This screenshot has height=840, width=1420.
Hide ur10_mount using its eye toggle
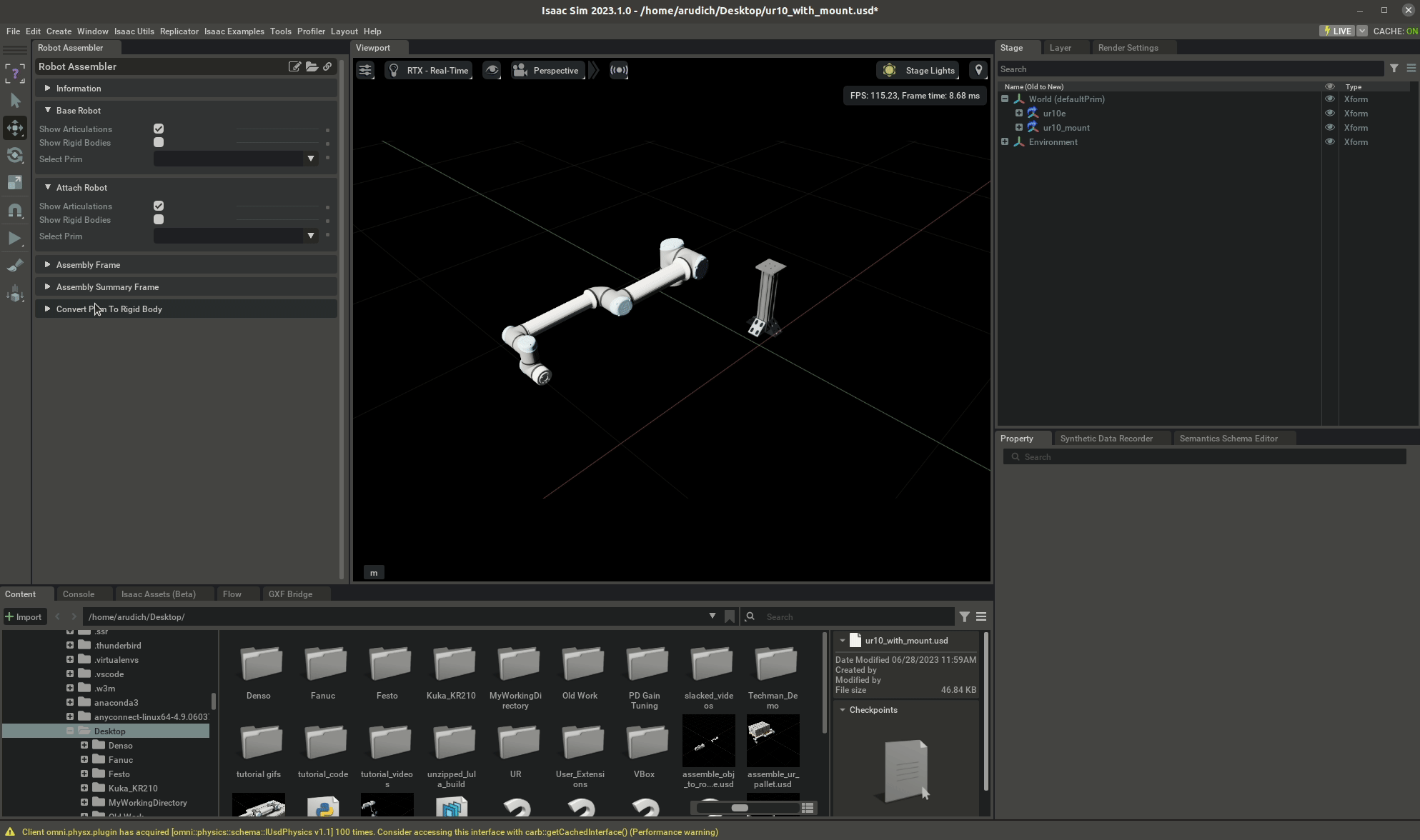1330,127
